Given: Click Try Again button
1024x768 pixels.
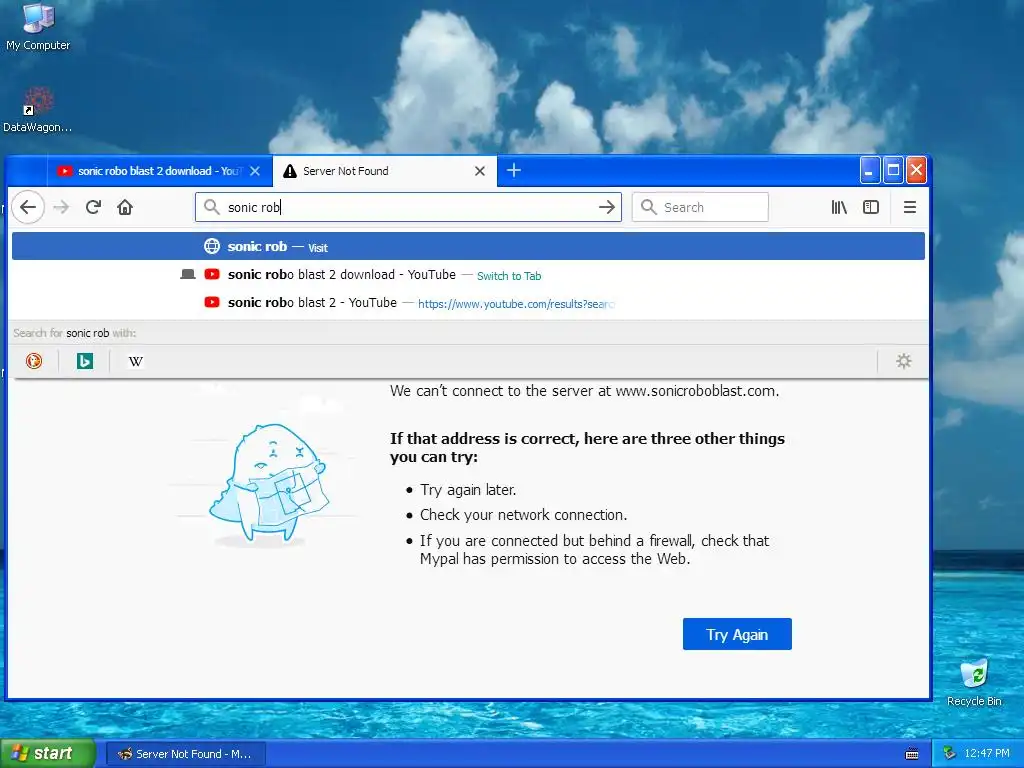Looking at the screenshot, I should 737,634.
